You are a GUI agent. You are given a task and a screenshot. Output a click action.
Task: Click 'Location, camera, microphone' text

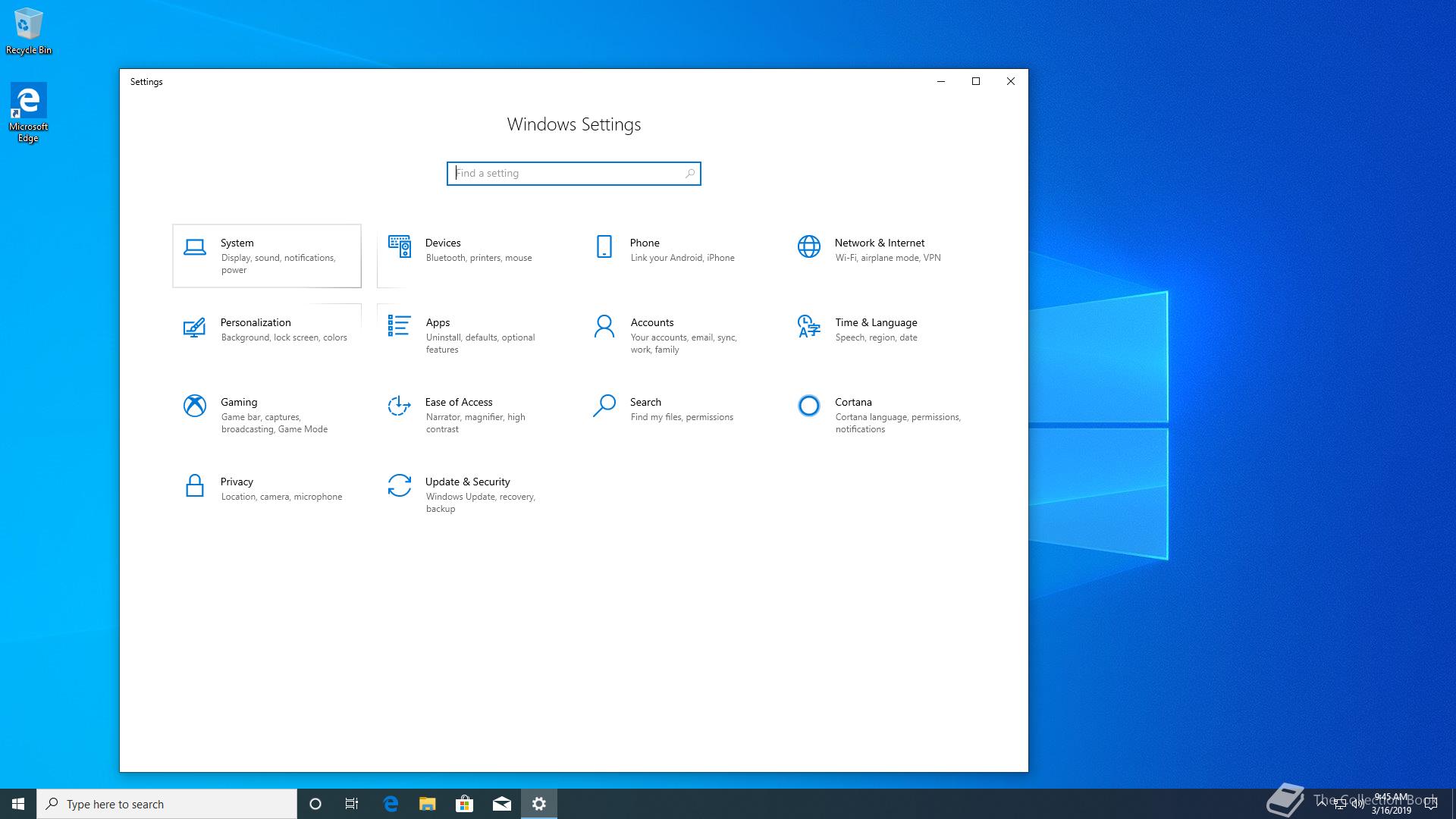pyautogui.click(x=281, y=497)
